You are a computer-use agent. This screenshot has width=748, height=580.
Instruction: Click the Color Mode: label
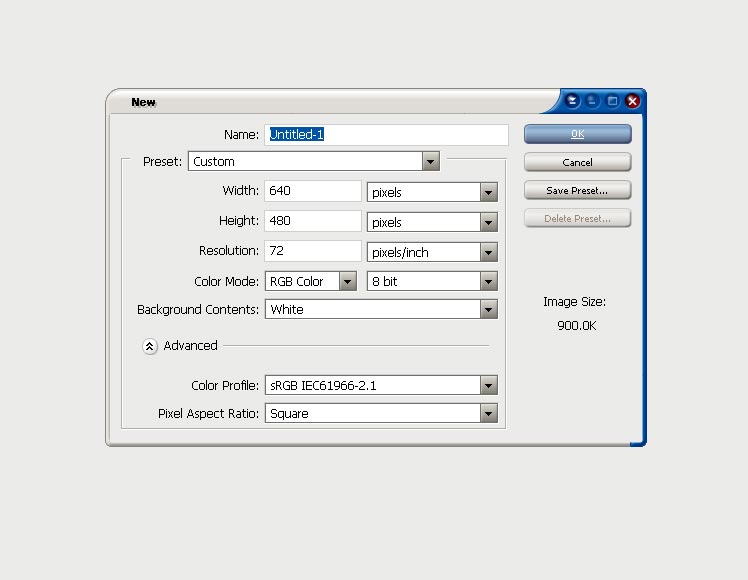tap(227, 281)
